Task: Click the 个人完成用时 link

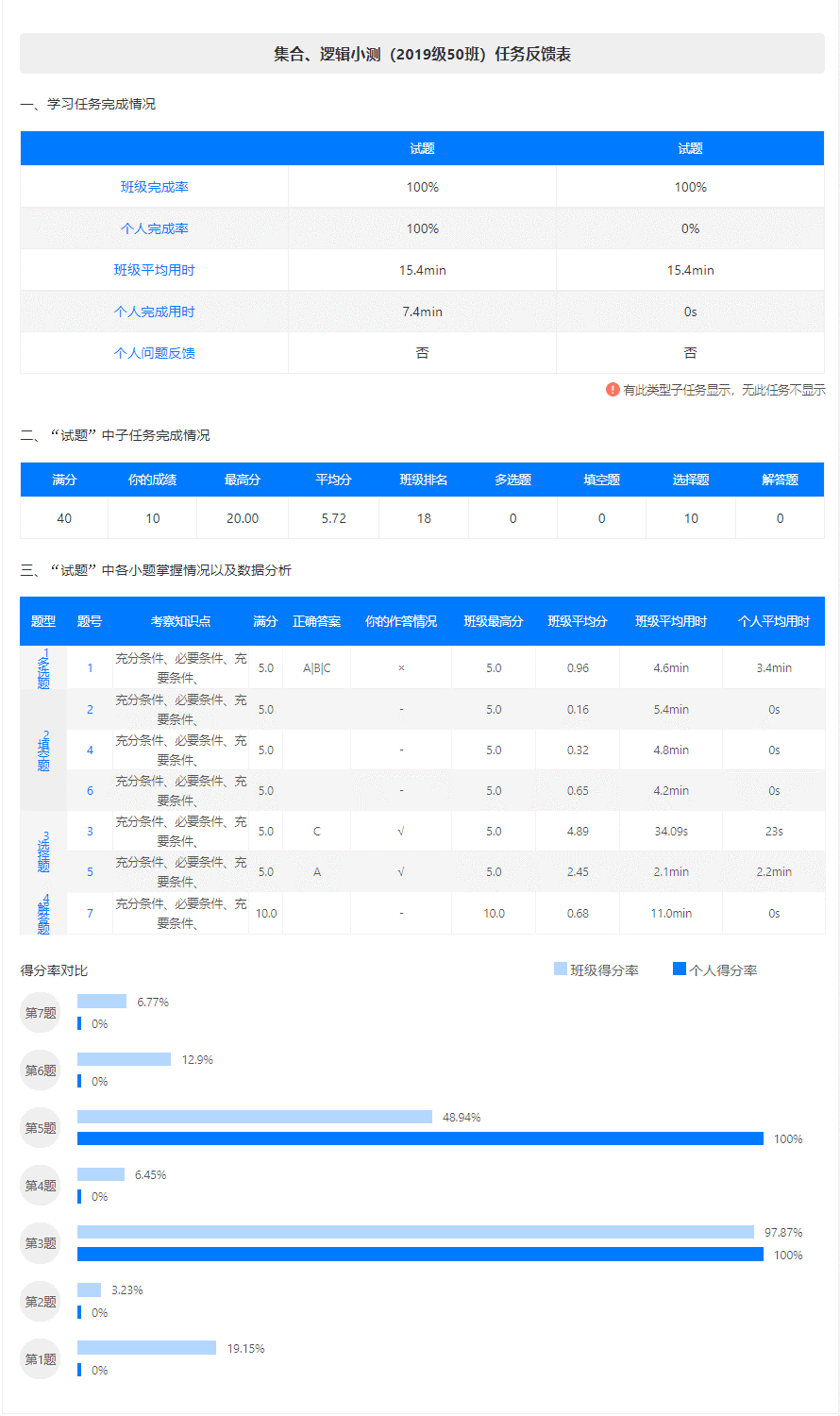Action: pyautogui.click(x=154, y=312)
